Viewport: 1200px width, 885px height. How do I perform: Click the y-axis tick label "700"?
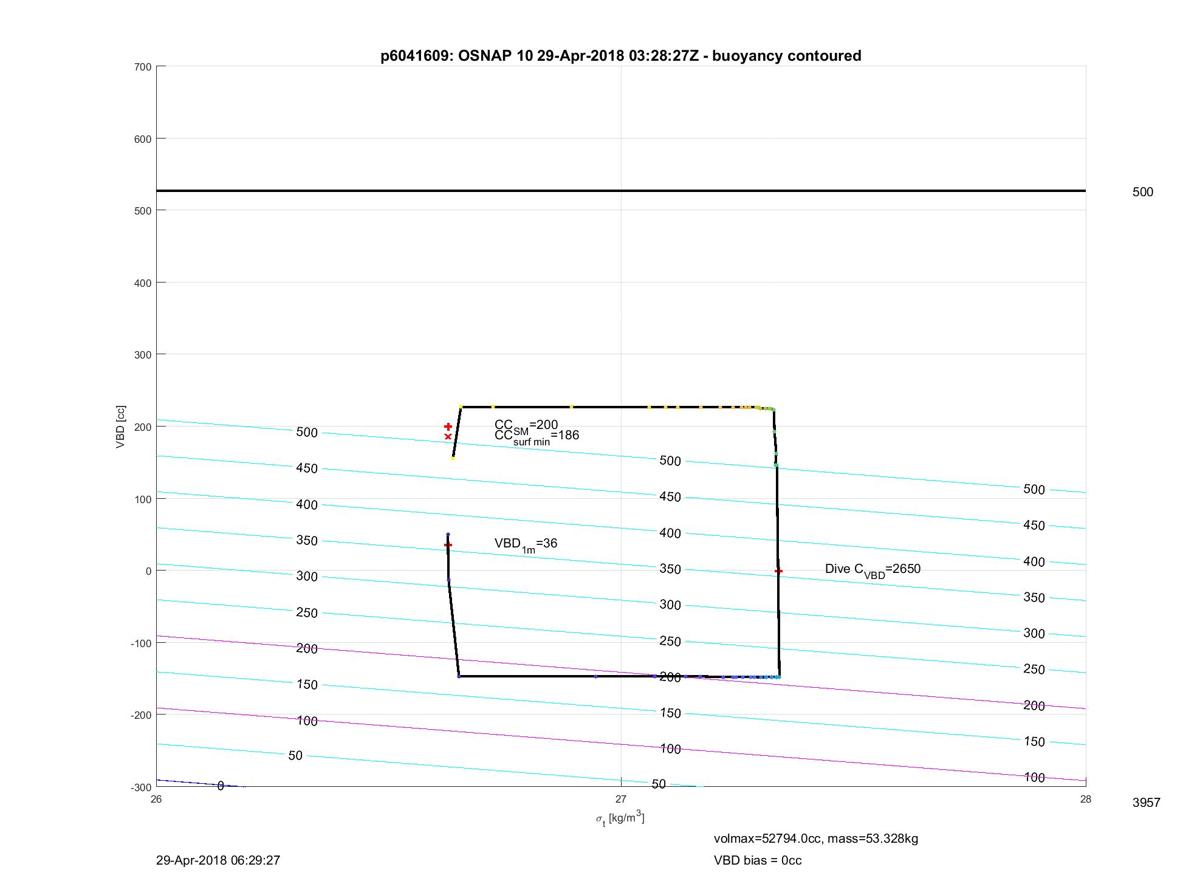pyautogui.click(x=142, y=67)
